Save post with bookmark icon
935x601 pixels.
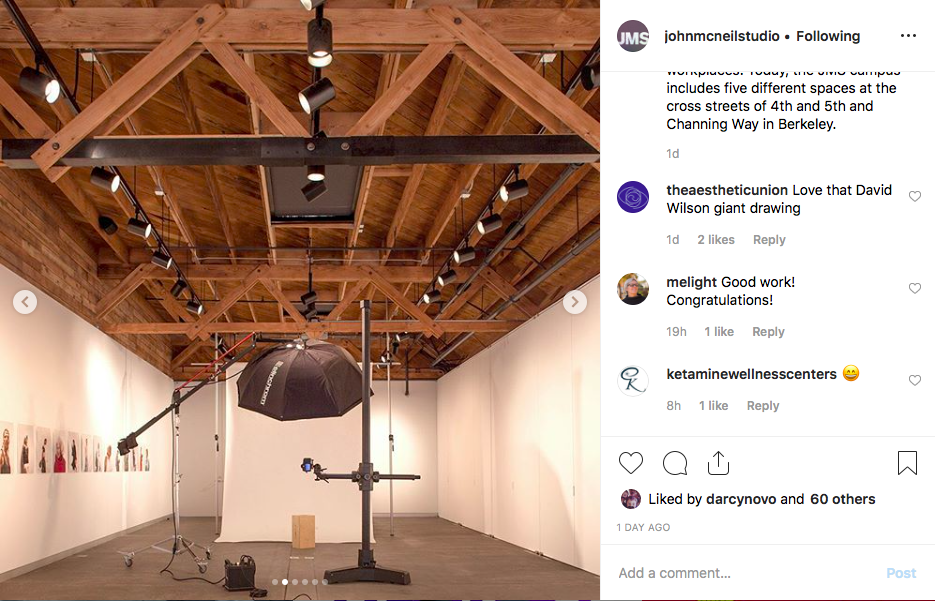907,463
